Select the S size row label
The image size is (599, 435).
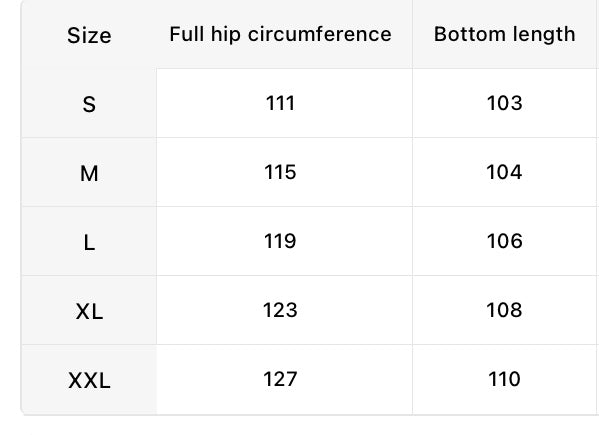click(x=89, y=104)
